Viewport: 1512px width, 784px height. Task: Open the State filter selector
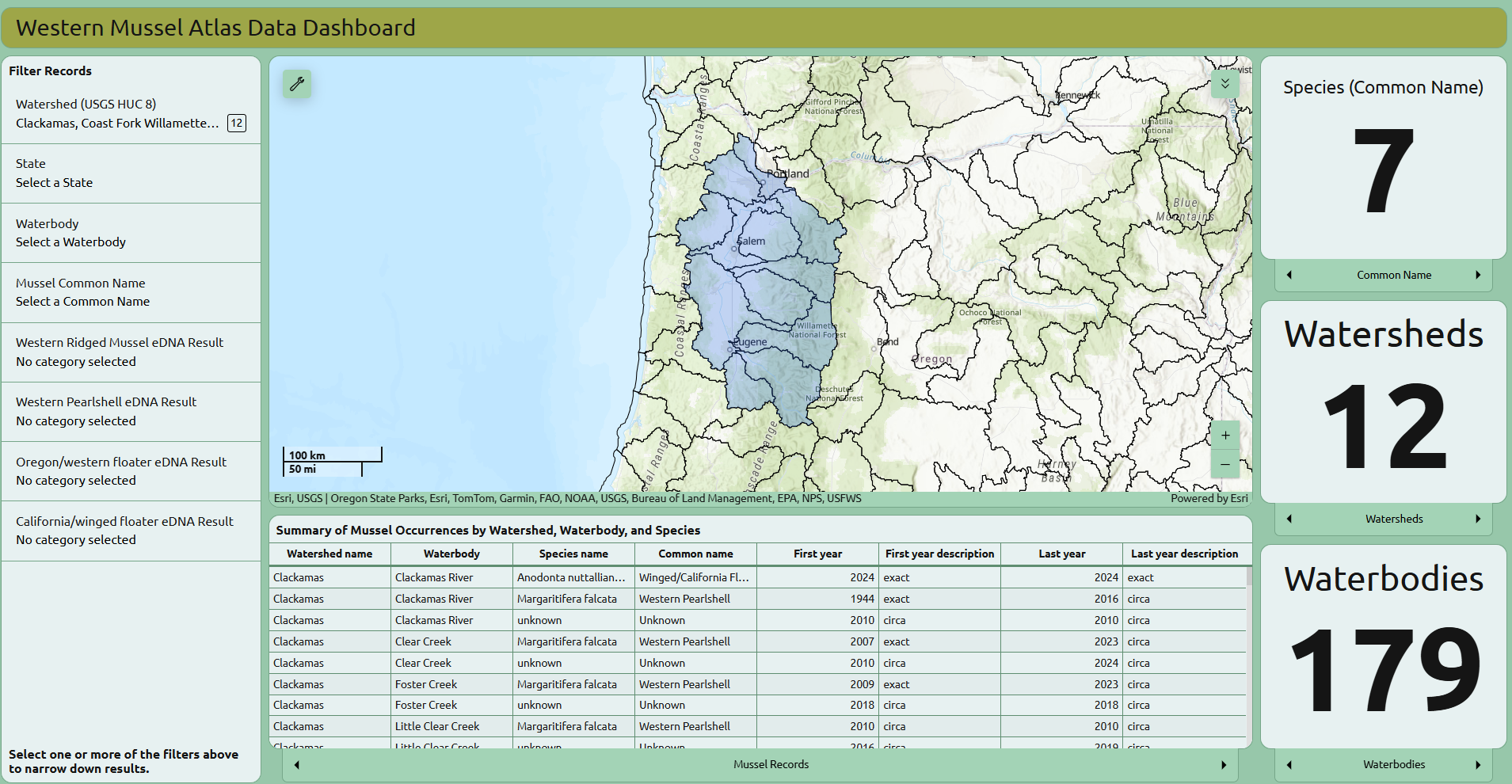point(131,173)
